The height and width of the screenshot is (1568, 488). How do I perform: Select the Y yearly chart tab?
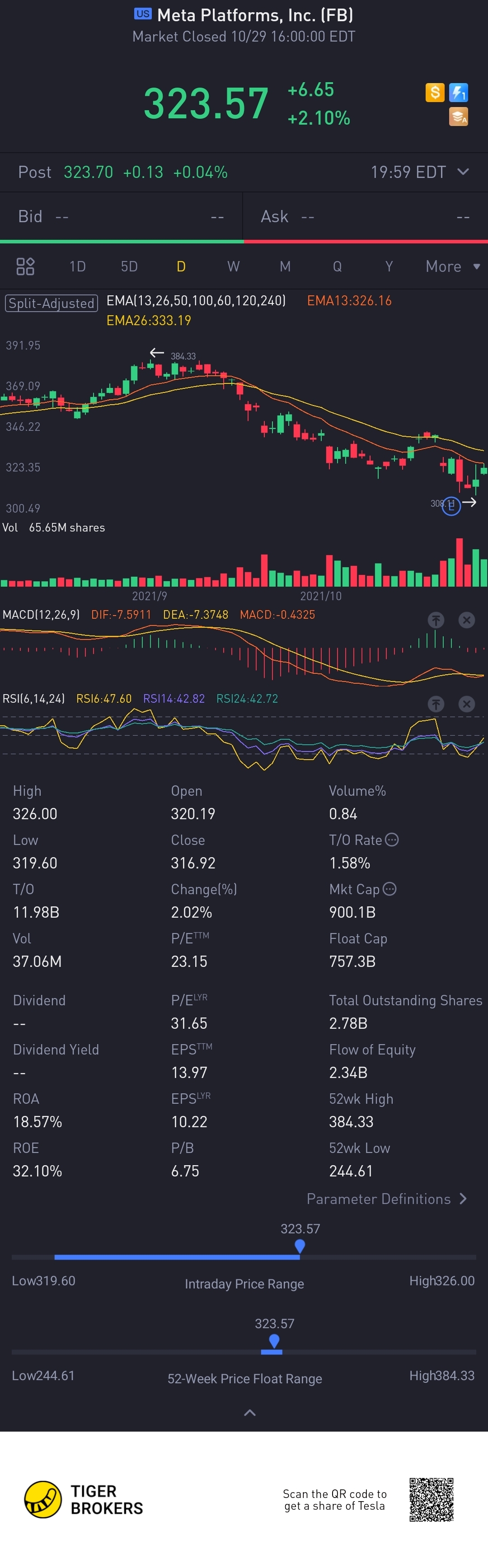click(x=389, y=266)
